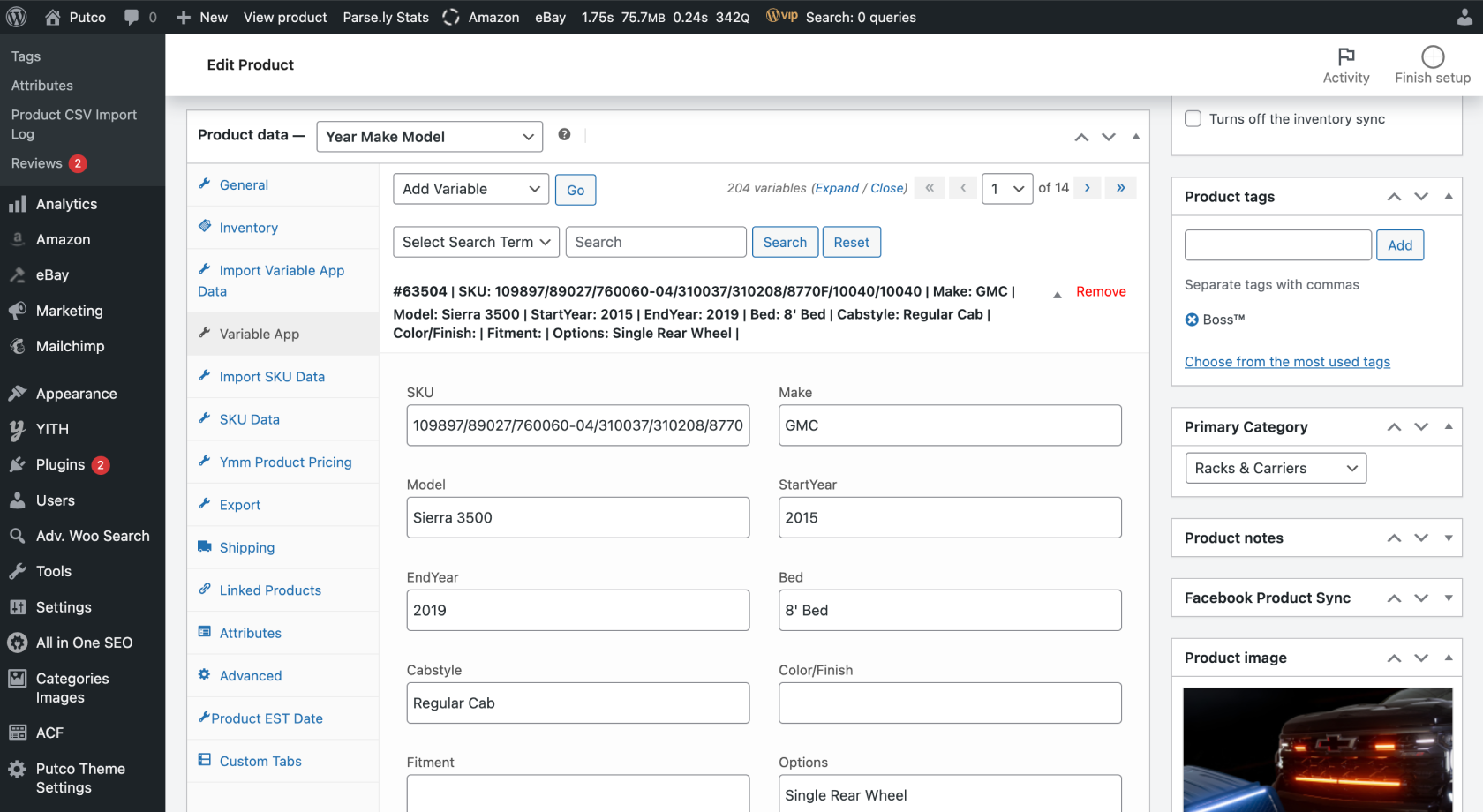The height and width of the screenshot is (812, 1483).
Task: Toggle the Product notes panel open
Action: click(1448, 538)
